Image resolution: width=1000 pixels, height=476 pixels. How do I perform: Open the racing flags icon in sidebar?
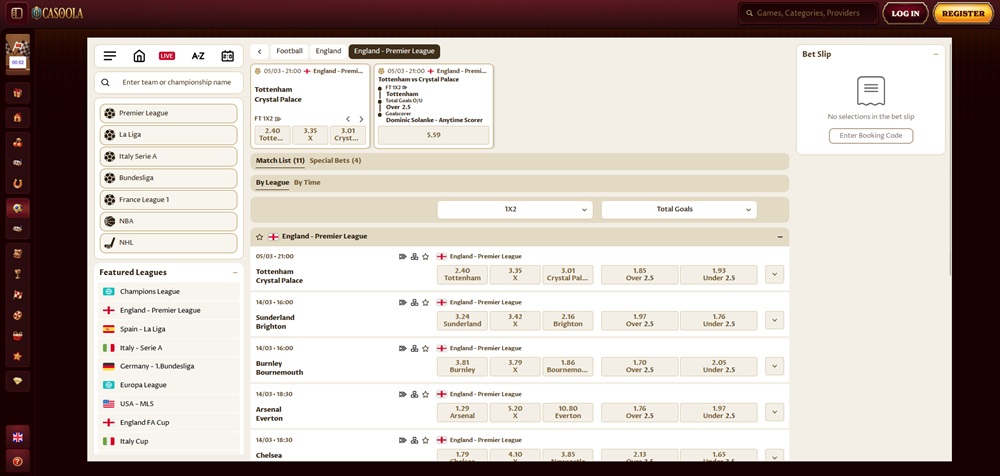(x=18, y=295)
